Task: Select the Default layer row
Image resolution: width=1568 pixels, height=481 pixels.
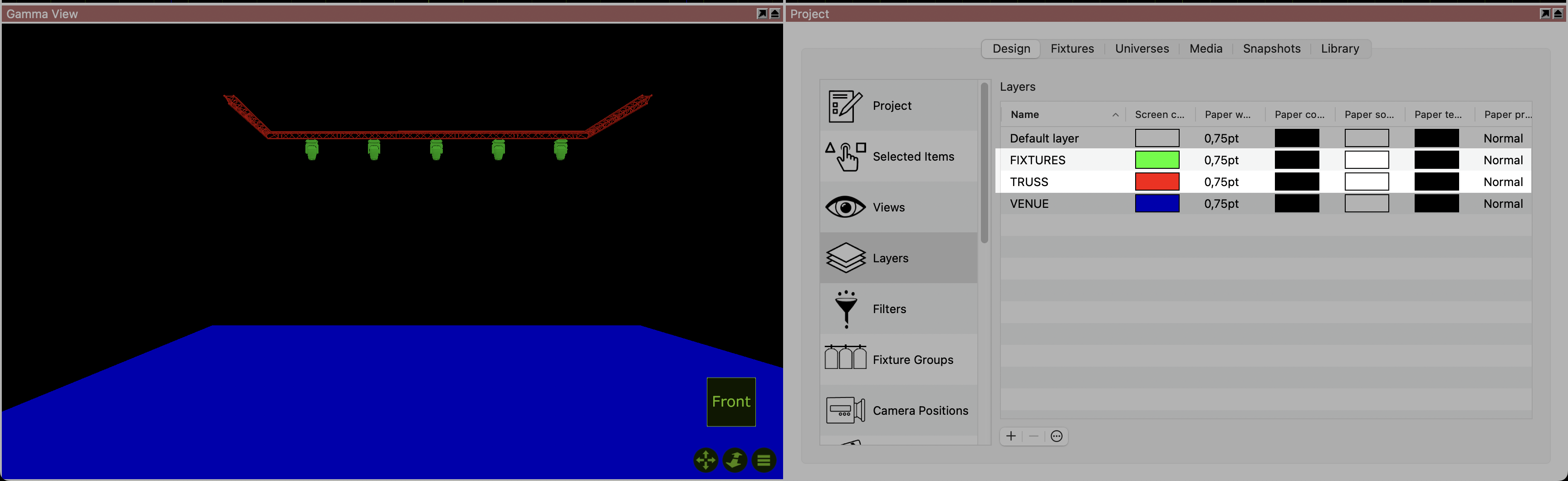Action: point(1044,138)
